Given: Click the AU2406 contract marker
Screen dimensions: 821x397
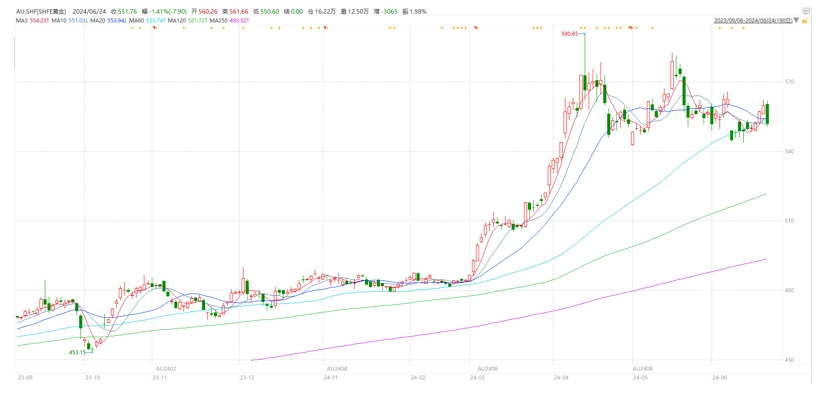Looking at the screenshot, I should (x=487, y=369).
